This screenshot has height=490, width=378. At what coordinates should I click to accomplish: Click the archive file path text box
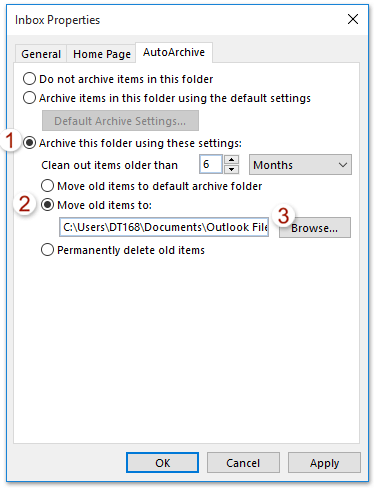(x=164, y=227)
